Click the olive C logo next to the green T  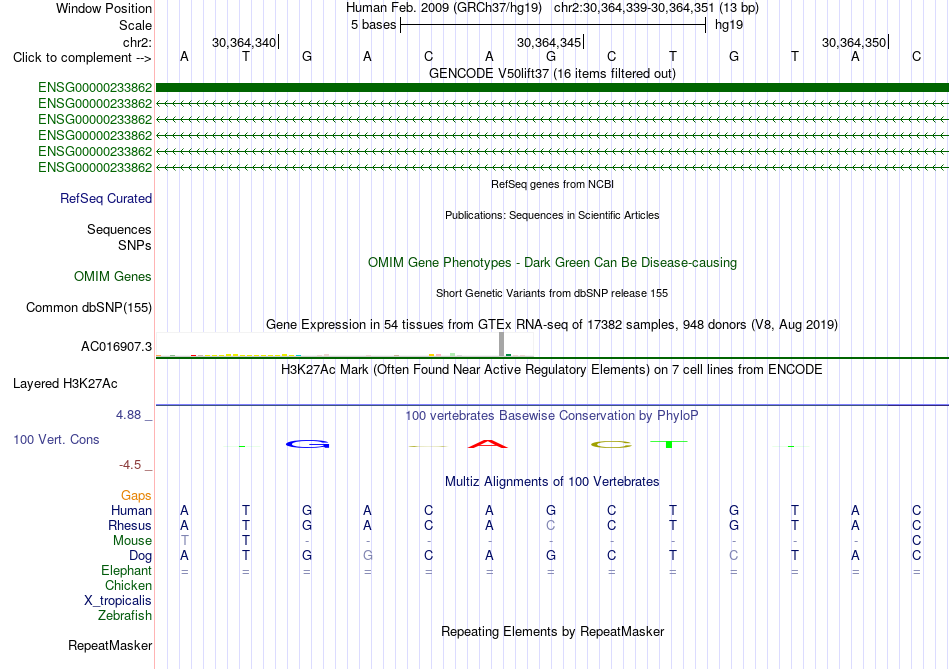[611, 444]
